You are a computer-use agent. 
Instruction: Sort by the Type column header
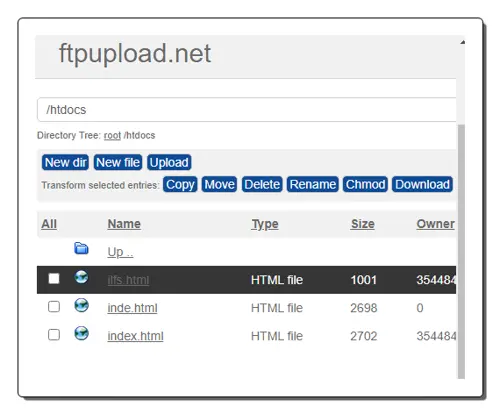coord(265,224)
